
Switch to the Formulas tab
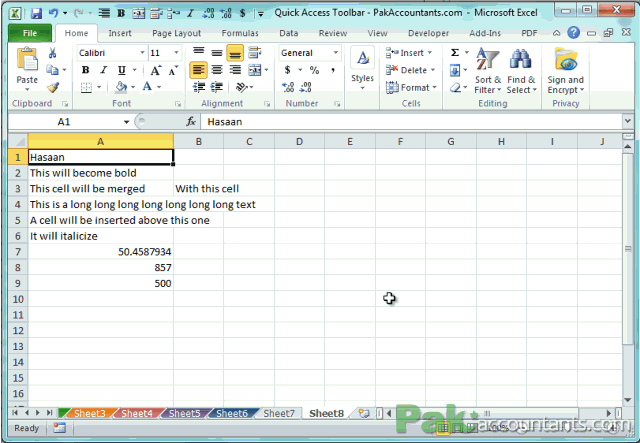point(240,33)
